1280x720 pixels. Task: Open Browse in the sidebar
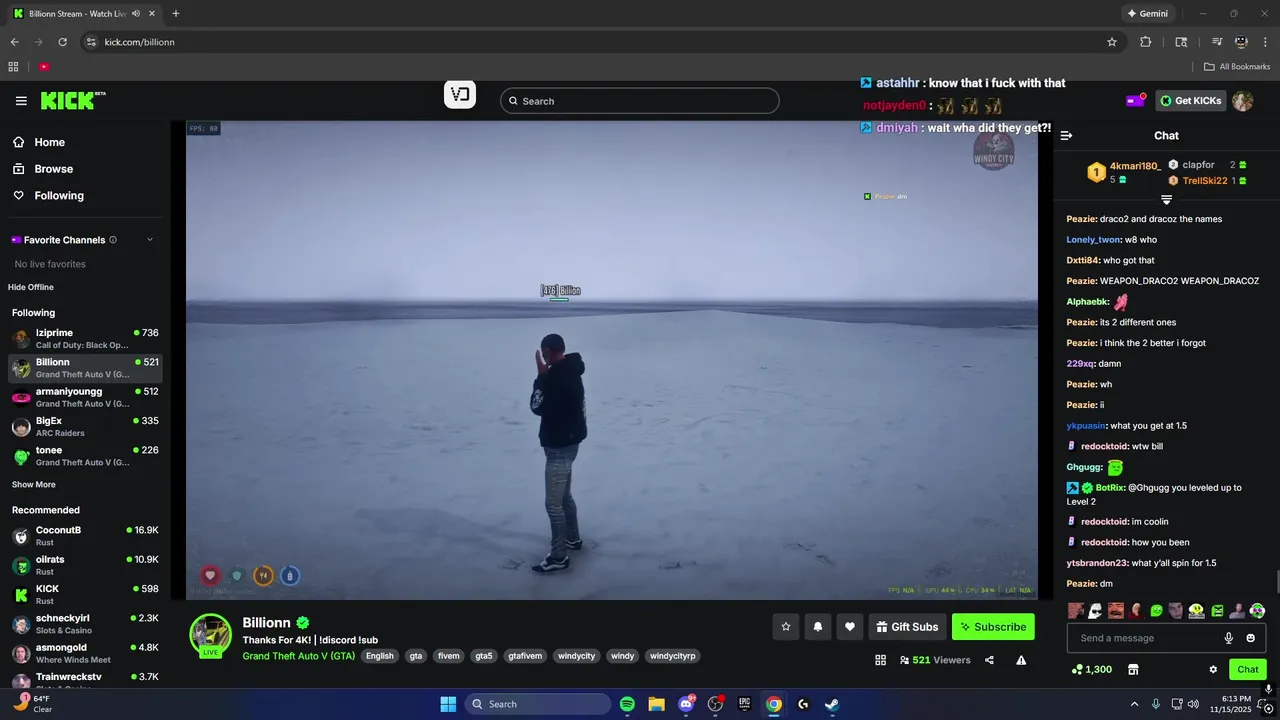click(x=85, y=169)
